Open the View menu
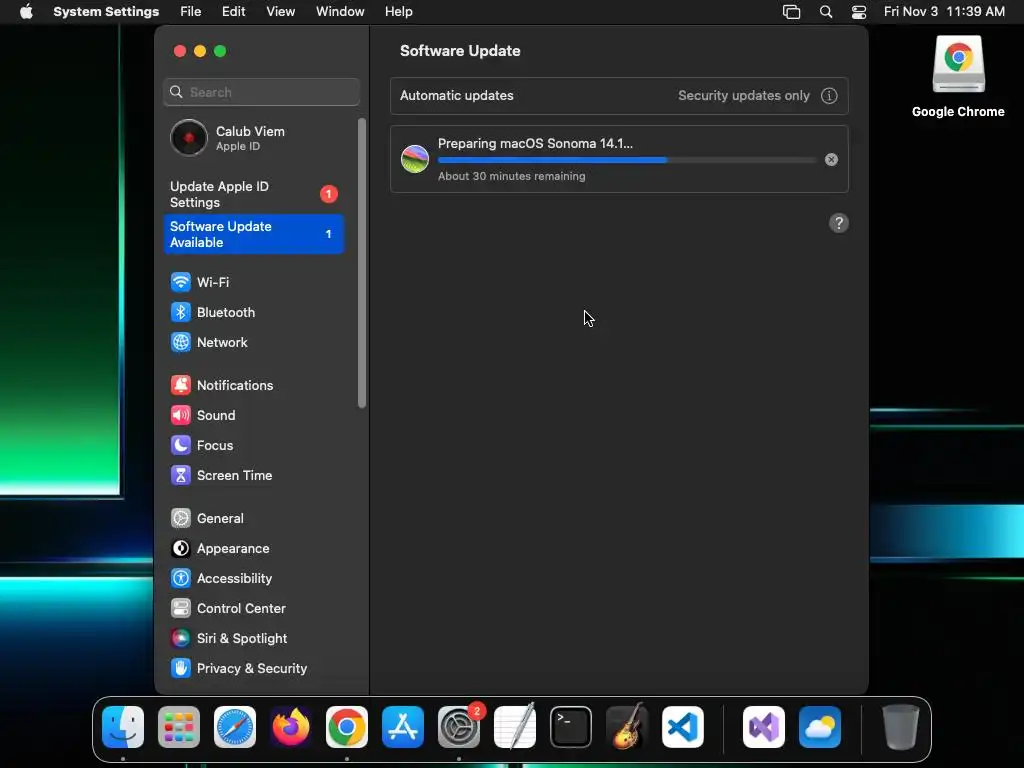 tap(280, 12)
